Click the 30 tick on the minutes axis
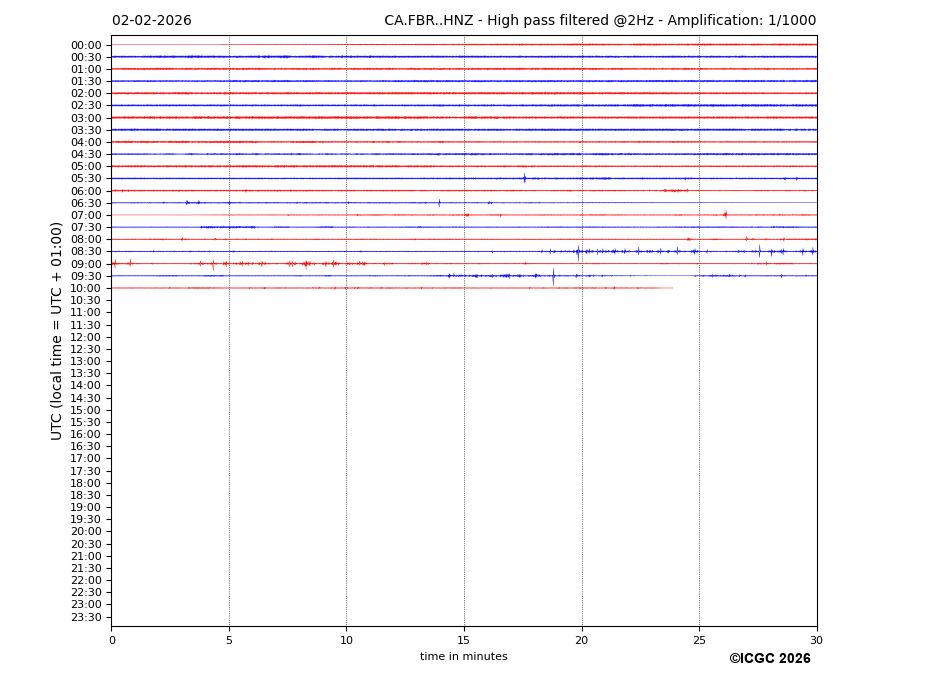This screenshot has height=696, width=927. point(816,640)
